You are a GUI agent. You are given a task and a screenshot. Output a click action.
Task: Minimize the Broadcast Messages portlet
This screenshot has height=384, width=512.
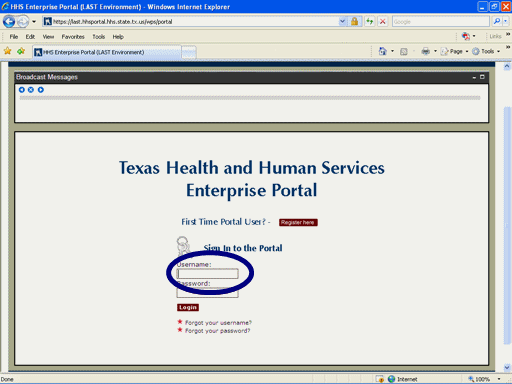click(474, 77)
